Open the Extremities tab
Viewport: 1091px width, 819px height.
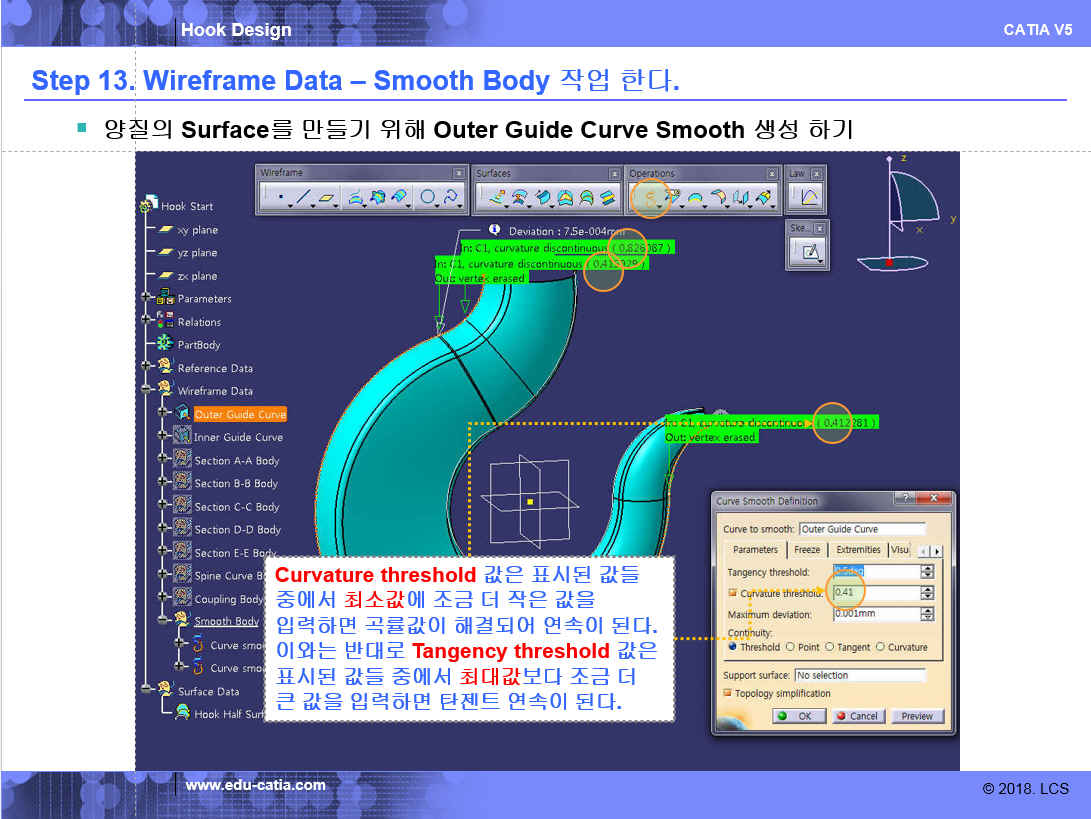(x=858, y=550)
